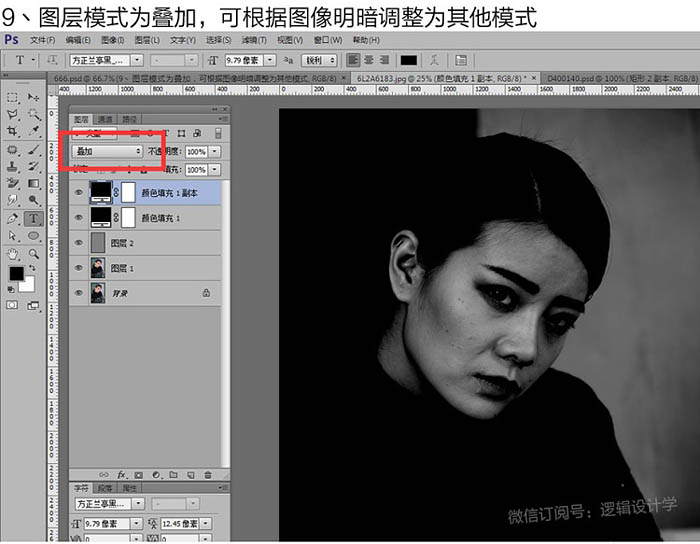Change the screen mode
The height and width of the screenshot is (544, 700).
tap(33, 306)
